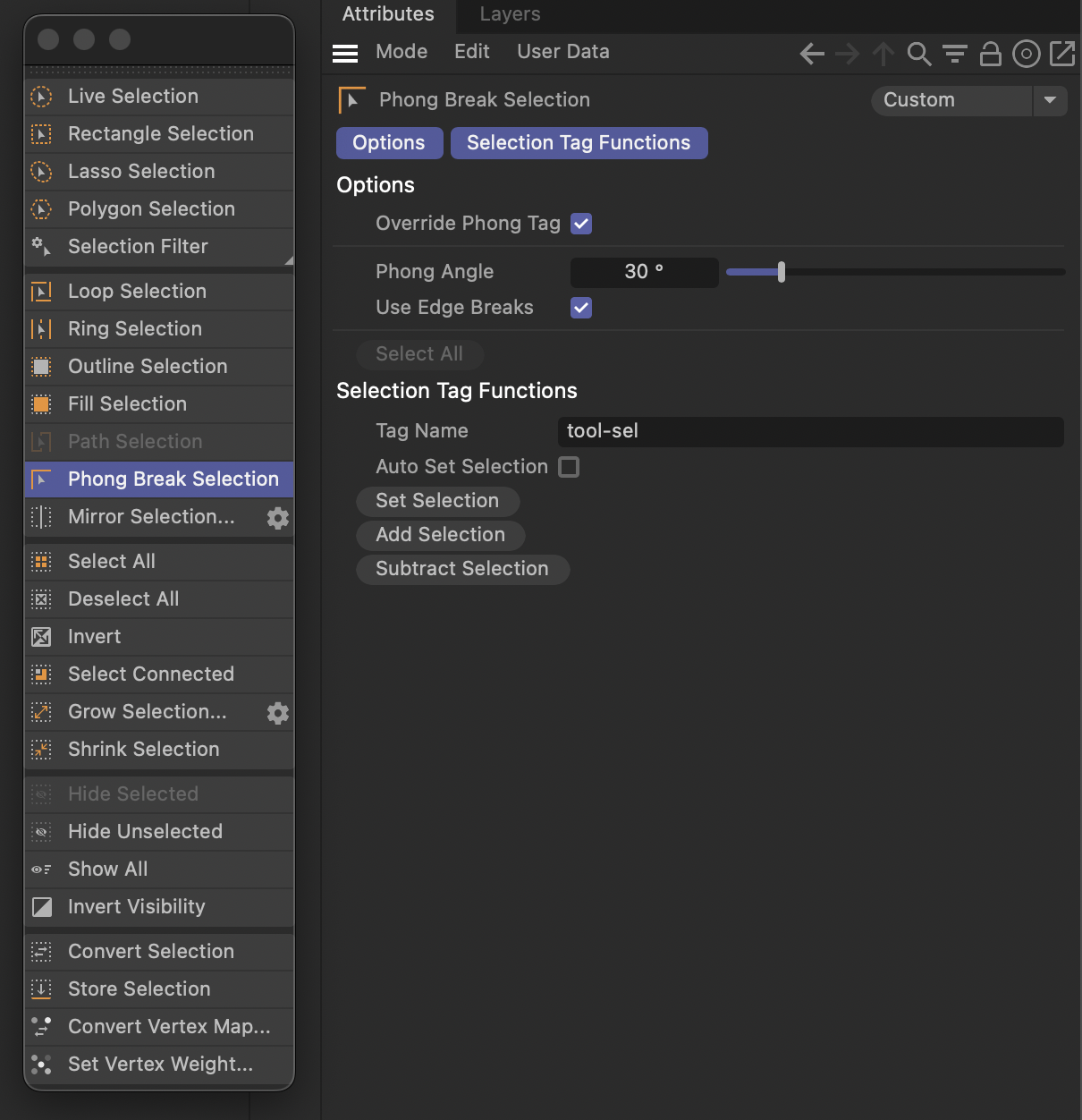Open the Edit menu
The height and width of the screenshot is (1120, 1082).
click(472, 52)
